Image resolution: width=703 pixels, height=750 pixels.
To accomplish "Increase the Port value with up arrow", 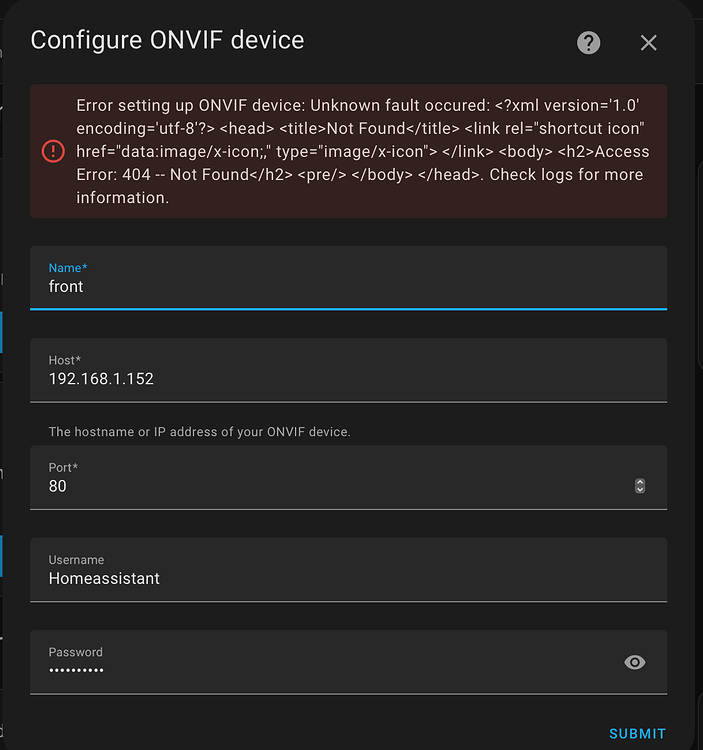I will coord(640,482).
